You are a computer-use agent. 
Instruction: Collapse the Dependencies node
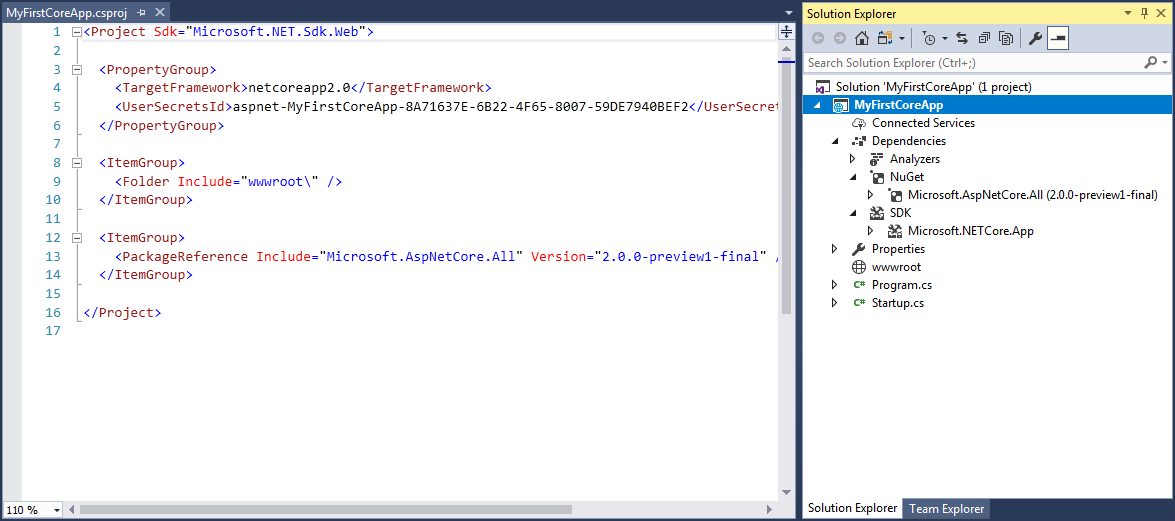click(835, 141)
